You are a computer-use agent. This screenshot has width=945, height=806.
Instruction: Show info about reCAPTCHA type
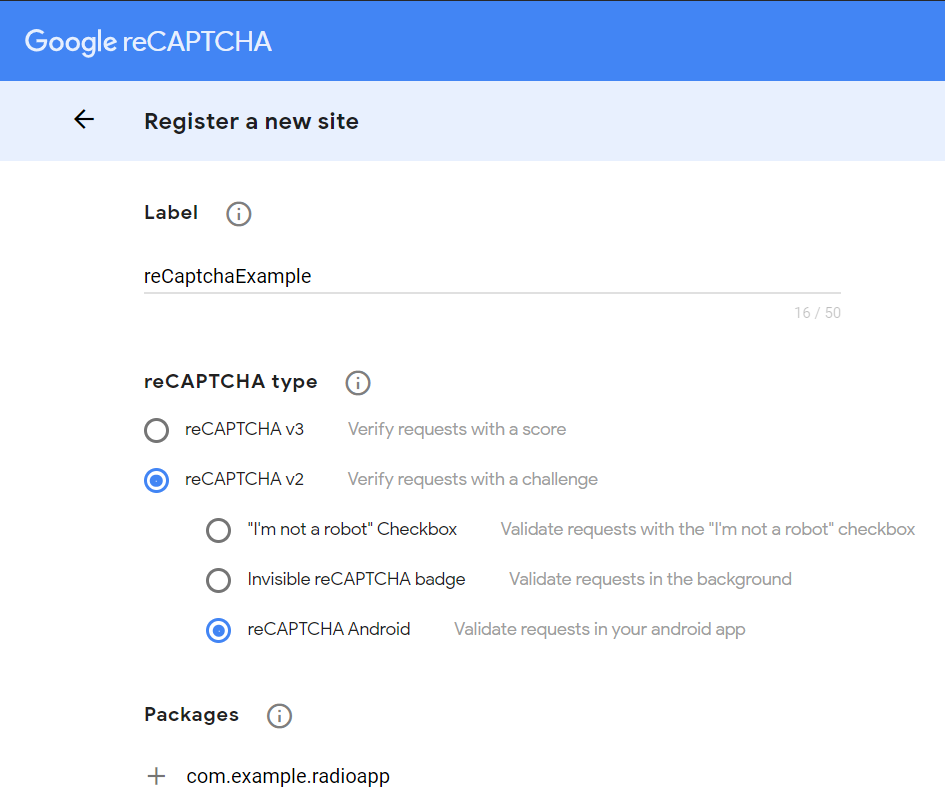pyautogui.click(x=358, y=383)
